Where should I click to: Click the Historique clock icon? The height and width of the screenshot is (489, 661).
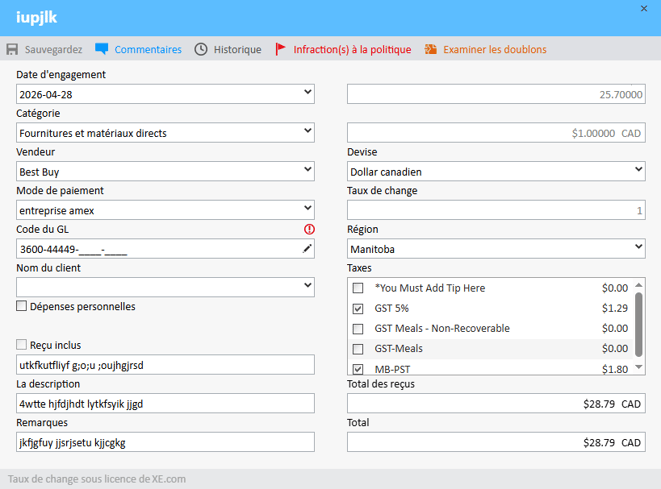[x=201, y=49]
